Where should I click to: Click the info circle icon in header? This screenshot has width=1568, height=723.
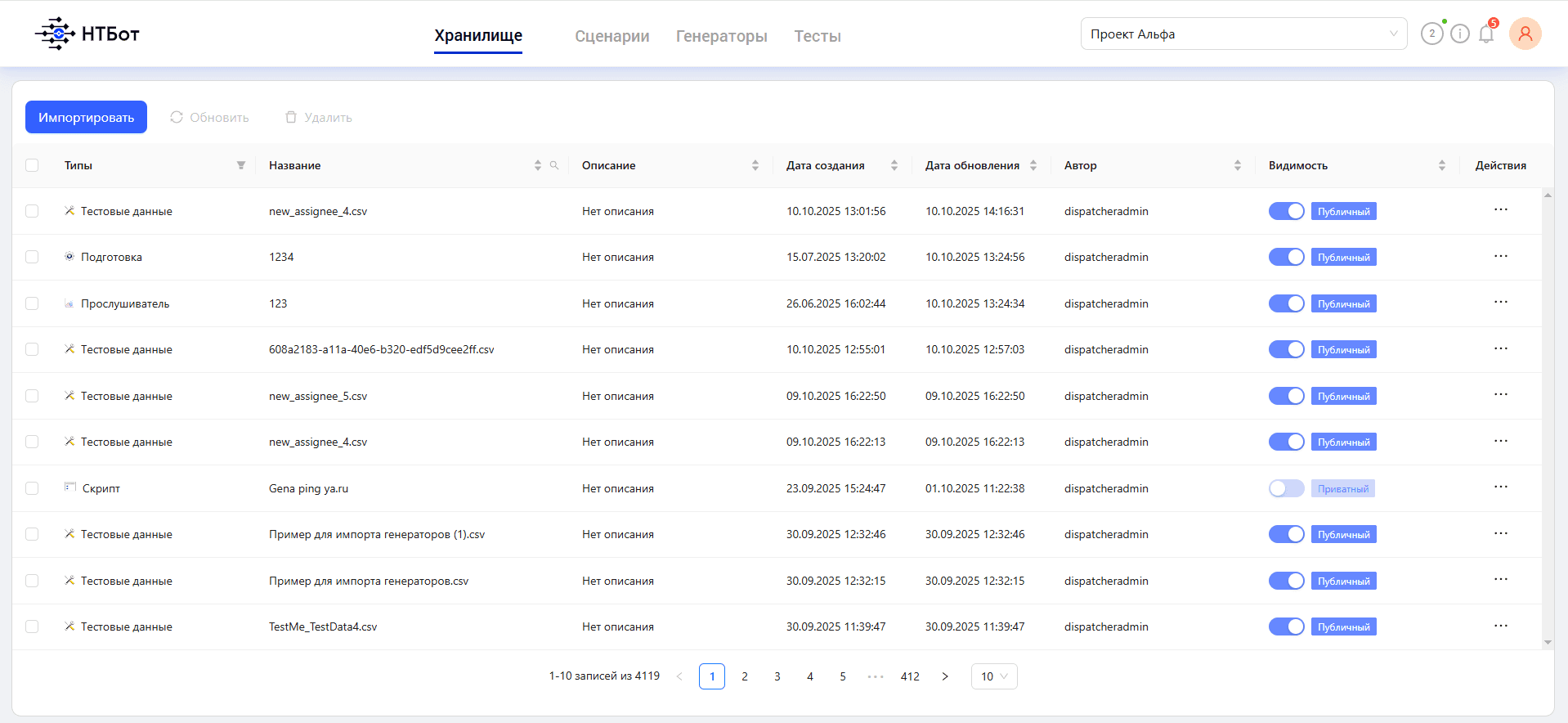(x=1460, y=34)
